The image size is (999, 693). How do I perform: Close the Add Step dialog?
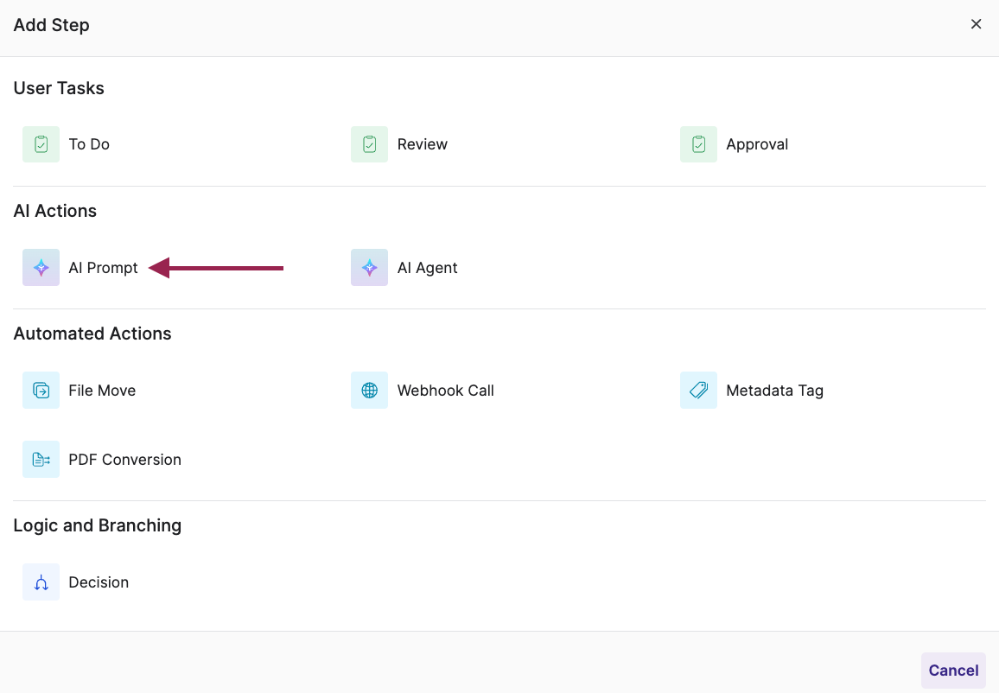[975, 24]
